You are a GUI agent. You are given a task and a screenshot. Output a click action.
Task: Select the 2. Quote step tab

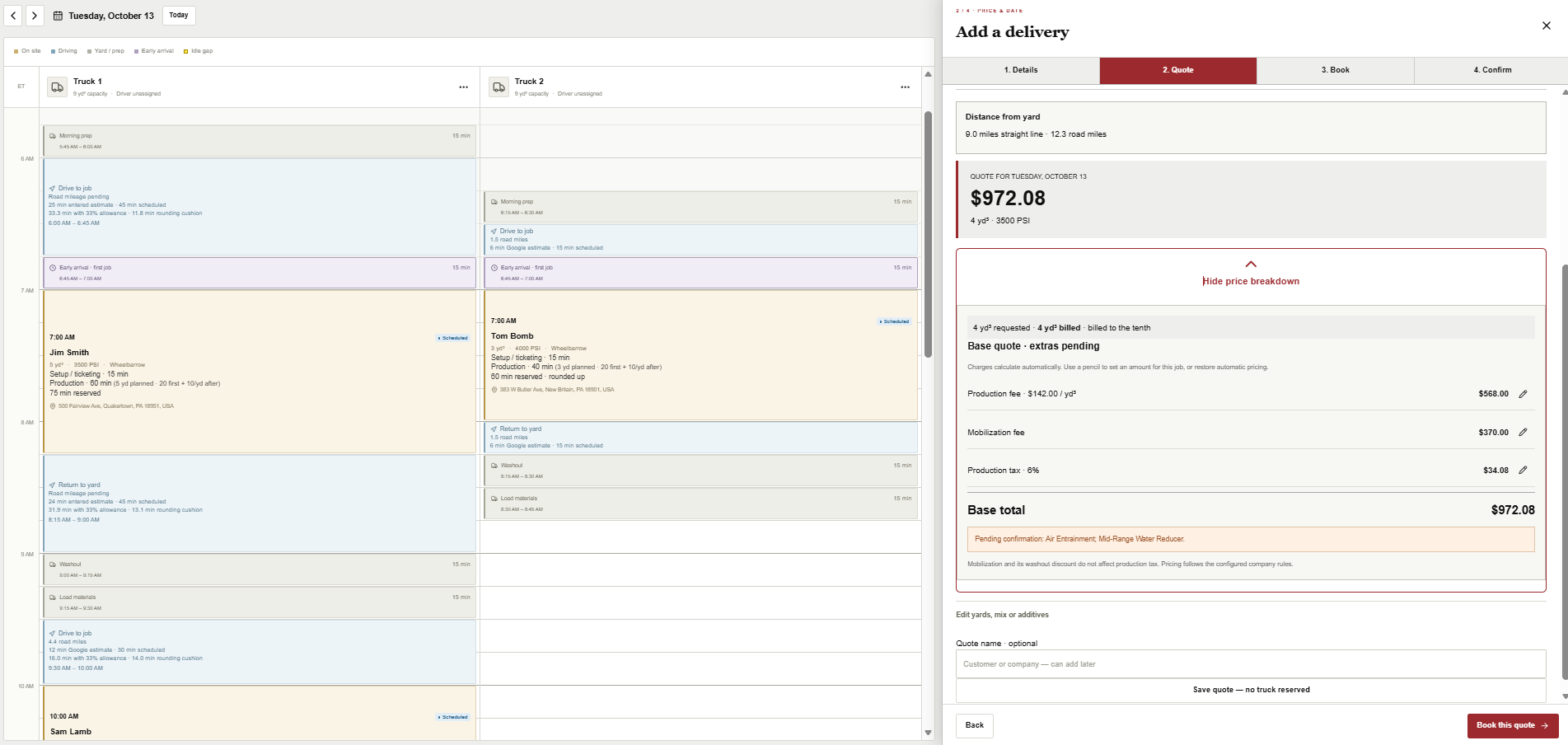(x=1178, y=70)
